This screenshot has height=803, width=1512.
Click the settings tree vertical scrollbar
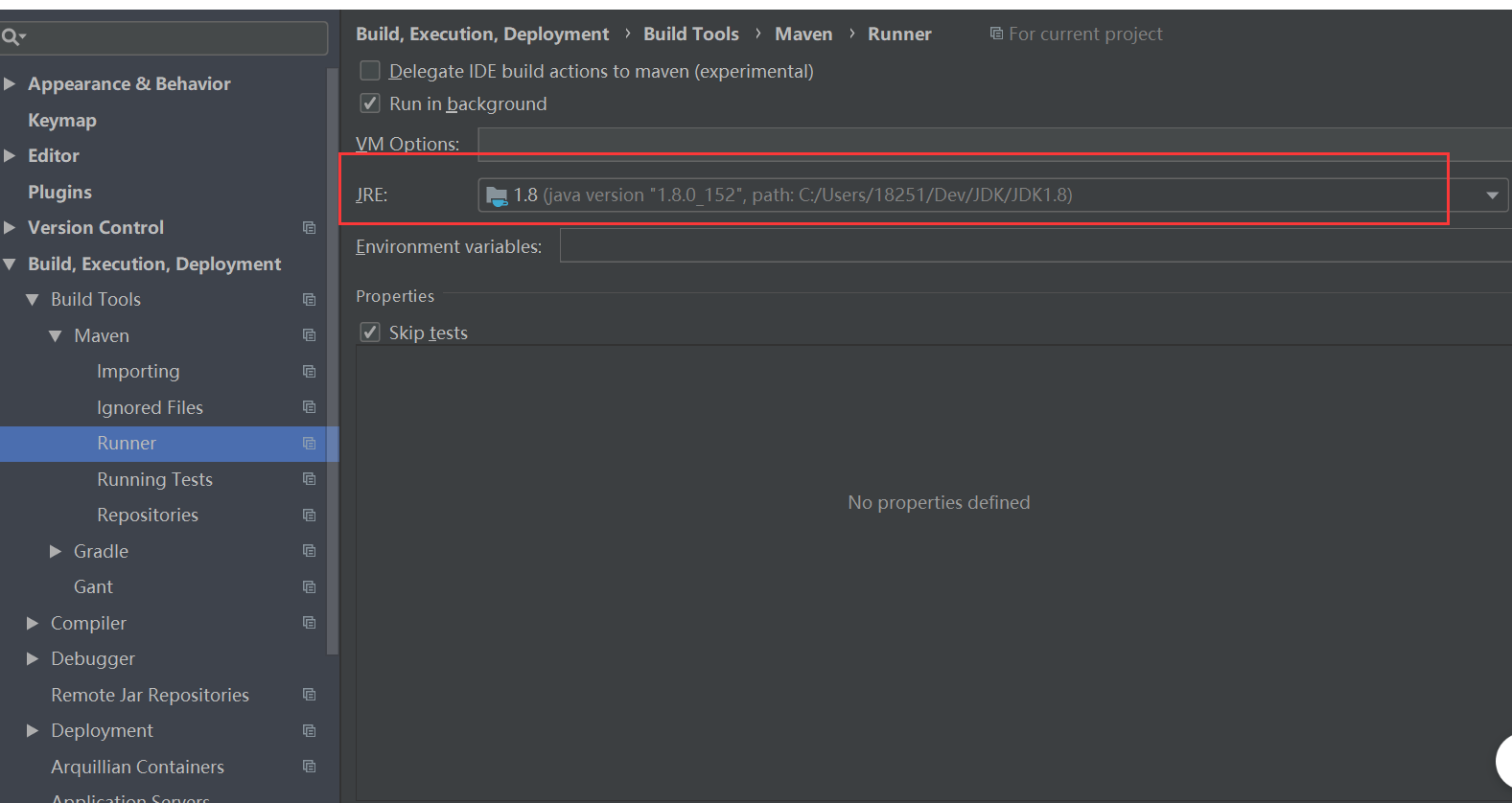pos(333,360)
